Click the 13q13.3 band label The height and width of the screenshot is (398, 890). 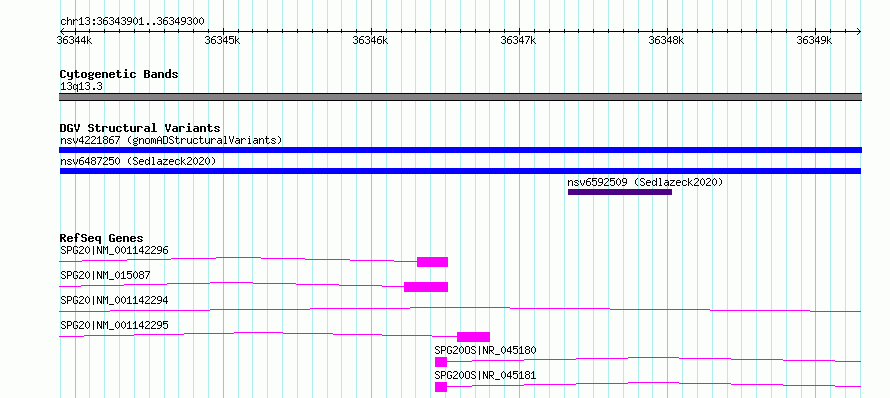pos(81,87)
